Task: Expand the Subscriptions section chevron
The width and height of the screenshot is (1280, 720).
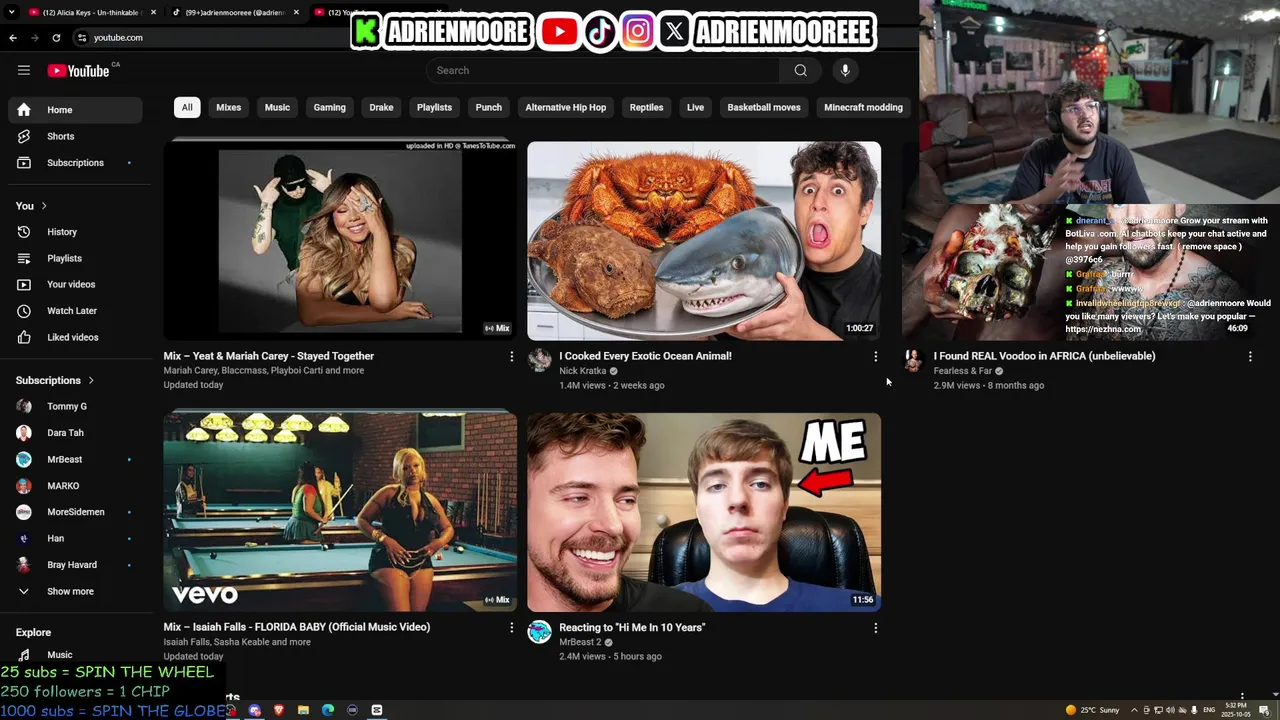Action: tap(91, 380)
